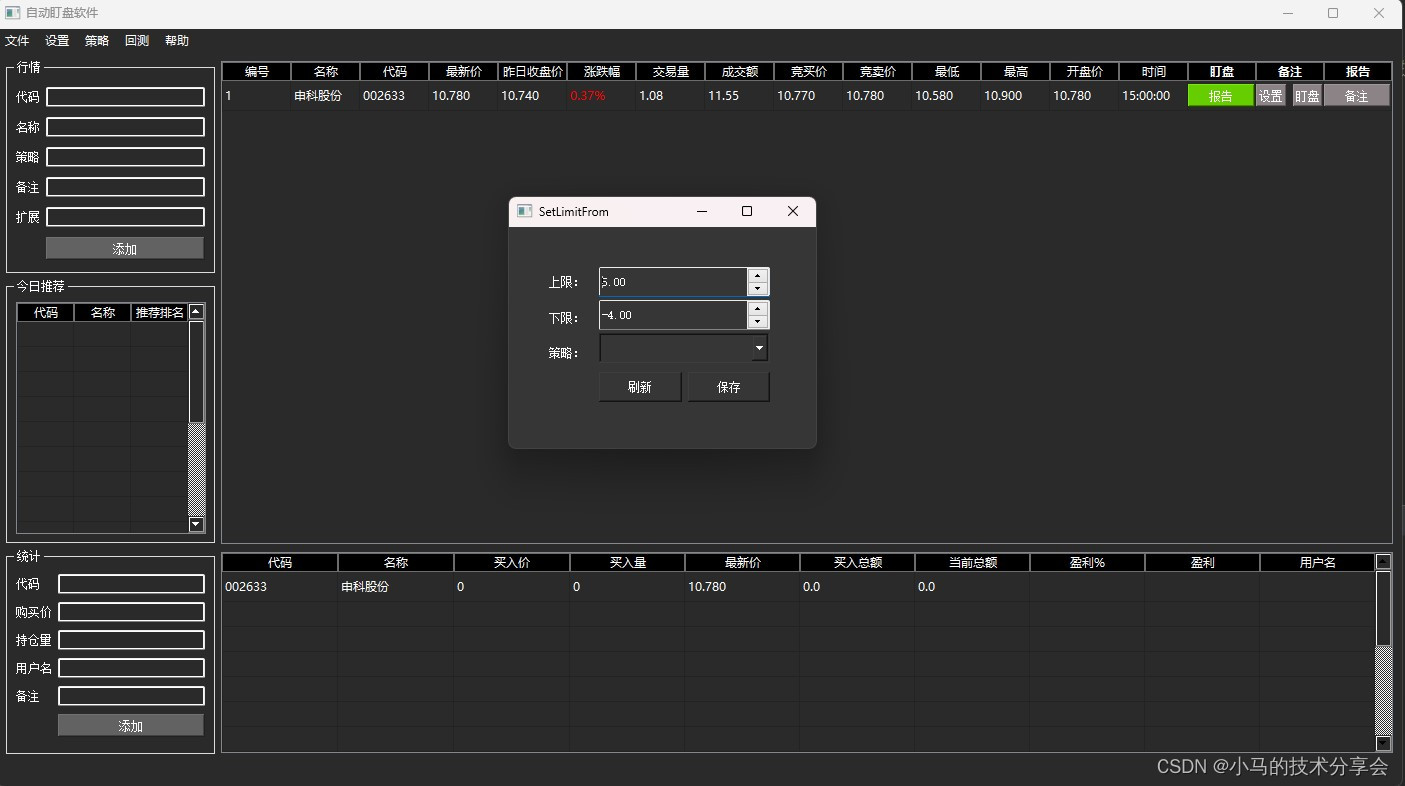Screen dimensions: 1405x786
Task: Click the 代码 input in 统计 panel
Action: [131, 584]
